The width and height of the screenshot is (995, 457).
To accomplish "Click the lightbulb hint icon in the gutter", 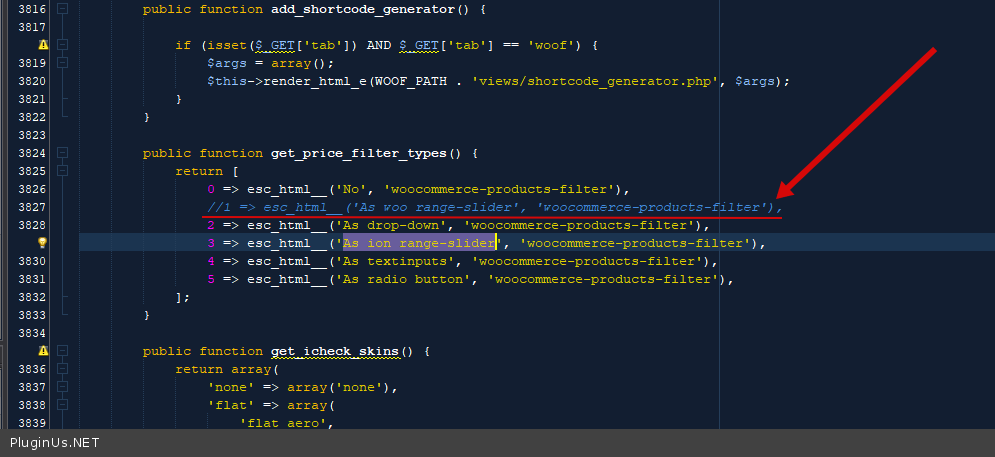I will [43, 243].
